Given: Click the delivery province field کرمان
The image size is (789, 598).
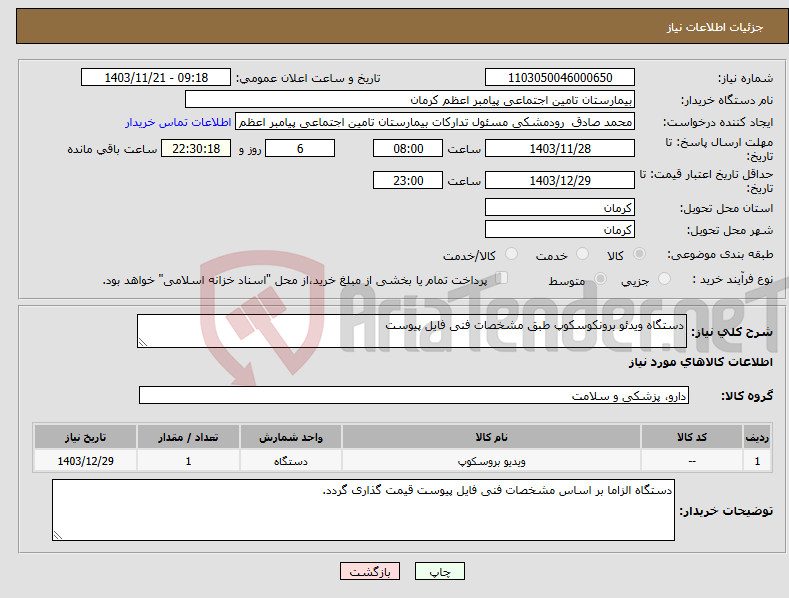Looking at the screenshot, I should tap(560, 207).
